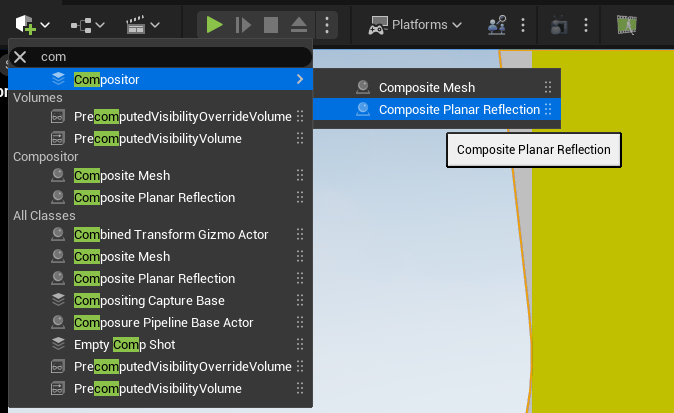Open the Blueprints dropdown icon
The image size is (674, 413).
[x=89, y=24]
